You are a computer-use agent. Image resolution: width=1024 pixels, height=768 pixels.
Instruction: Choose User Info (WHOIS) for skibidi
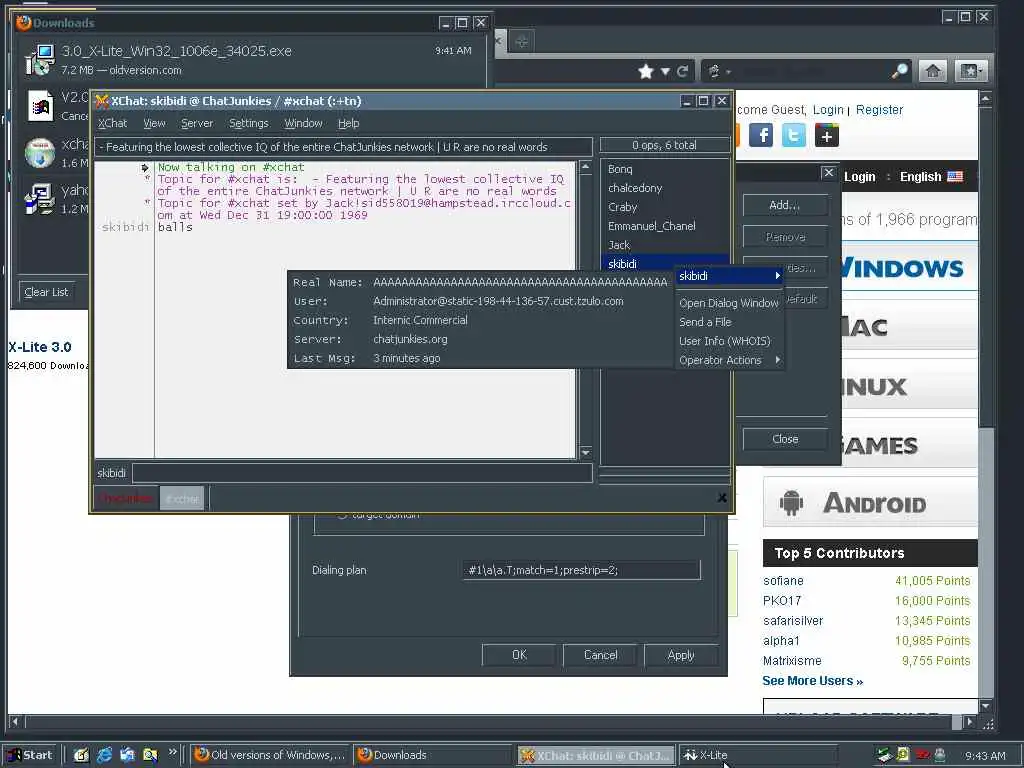[x=728, y=341]
